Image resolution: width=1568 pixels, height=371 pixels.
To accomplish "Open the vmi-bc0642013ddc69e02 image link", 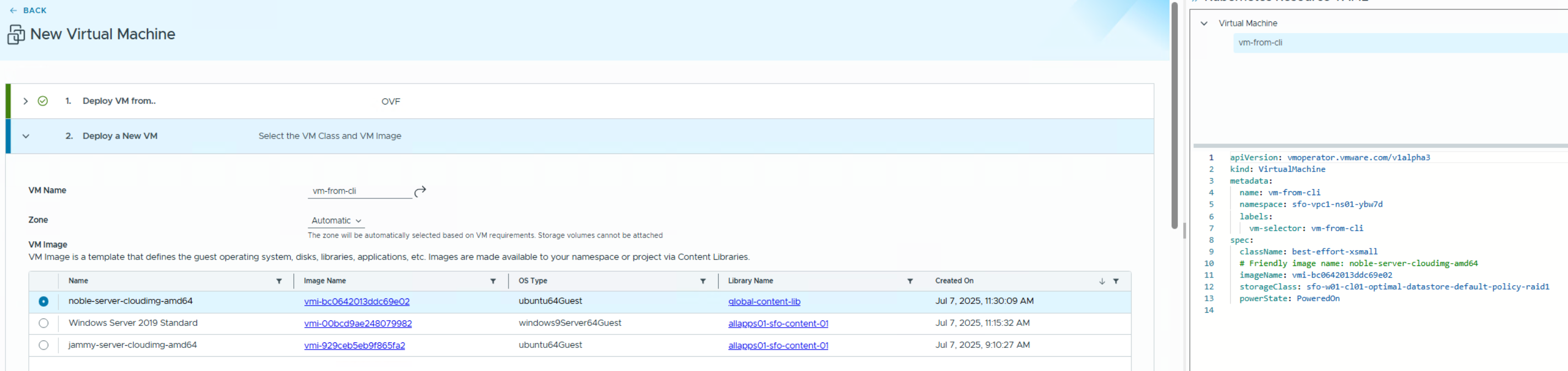I will [357, 302].
